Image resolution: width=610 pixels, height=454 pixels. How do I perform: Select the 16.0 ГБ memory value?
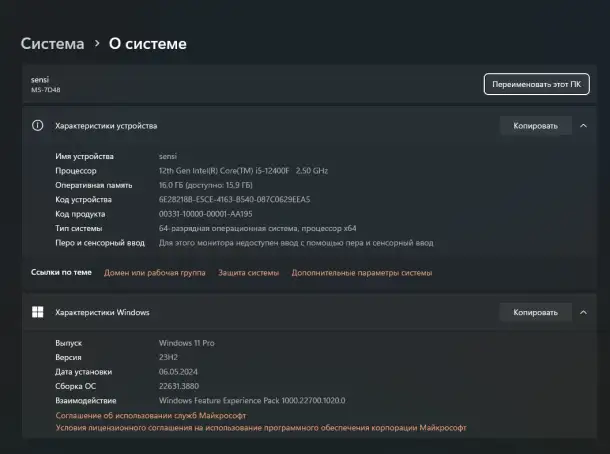[x=205, y=185]
